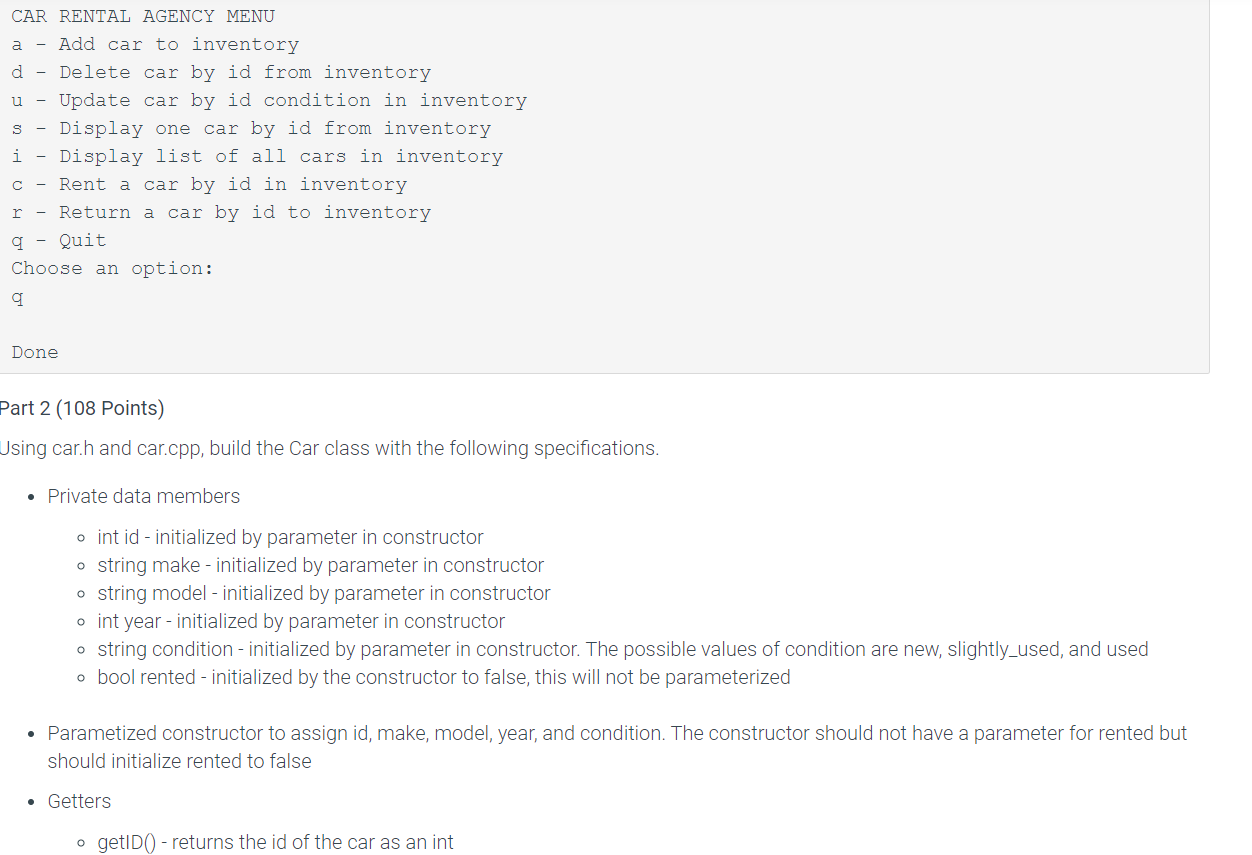Click the 'Getters' bullet item
The height and width of the screenshot is (855, 1252).
pyautogui.click(x=79, y=801)
